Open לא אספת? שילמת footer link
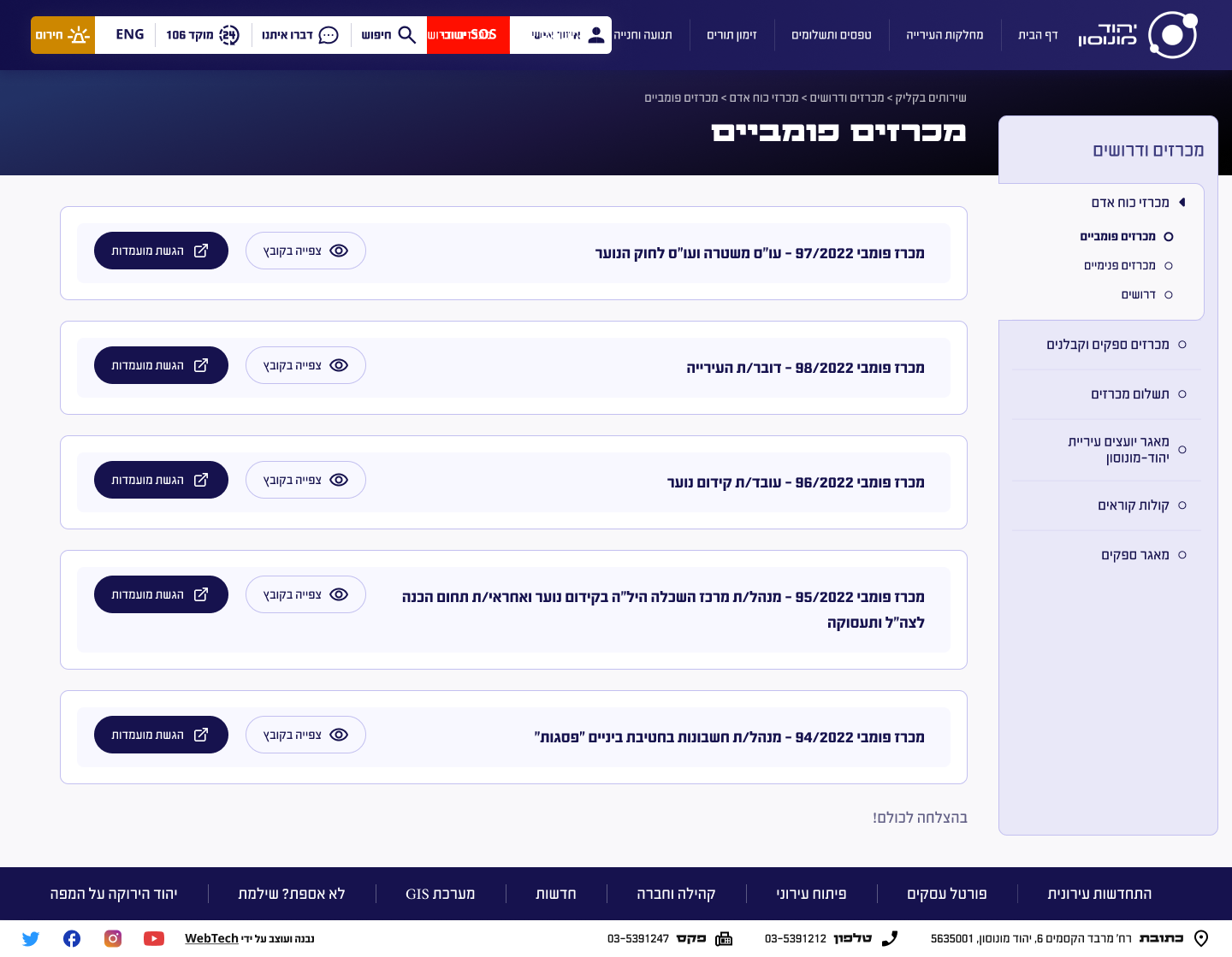The width and height of the screenshot is (1232, 957). (x=292, y=894)
